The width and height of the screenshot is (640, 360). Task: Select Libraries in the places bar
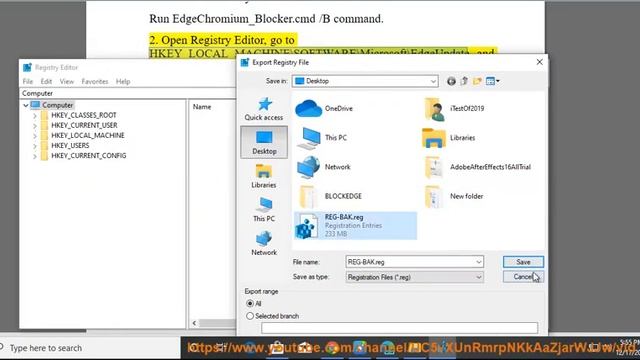264,176
